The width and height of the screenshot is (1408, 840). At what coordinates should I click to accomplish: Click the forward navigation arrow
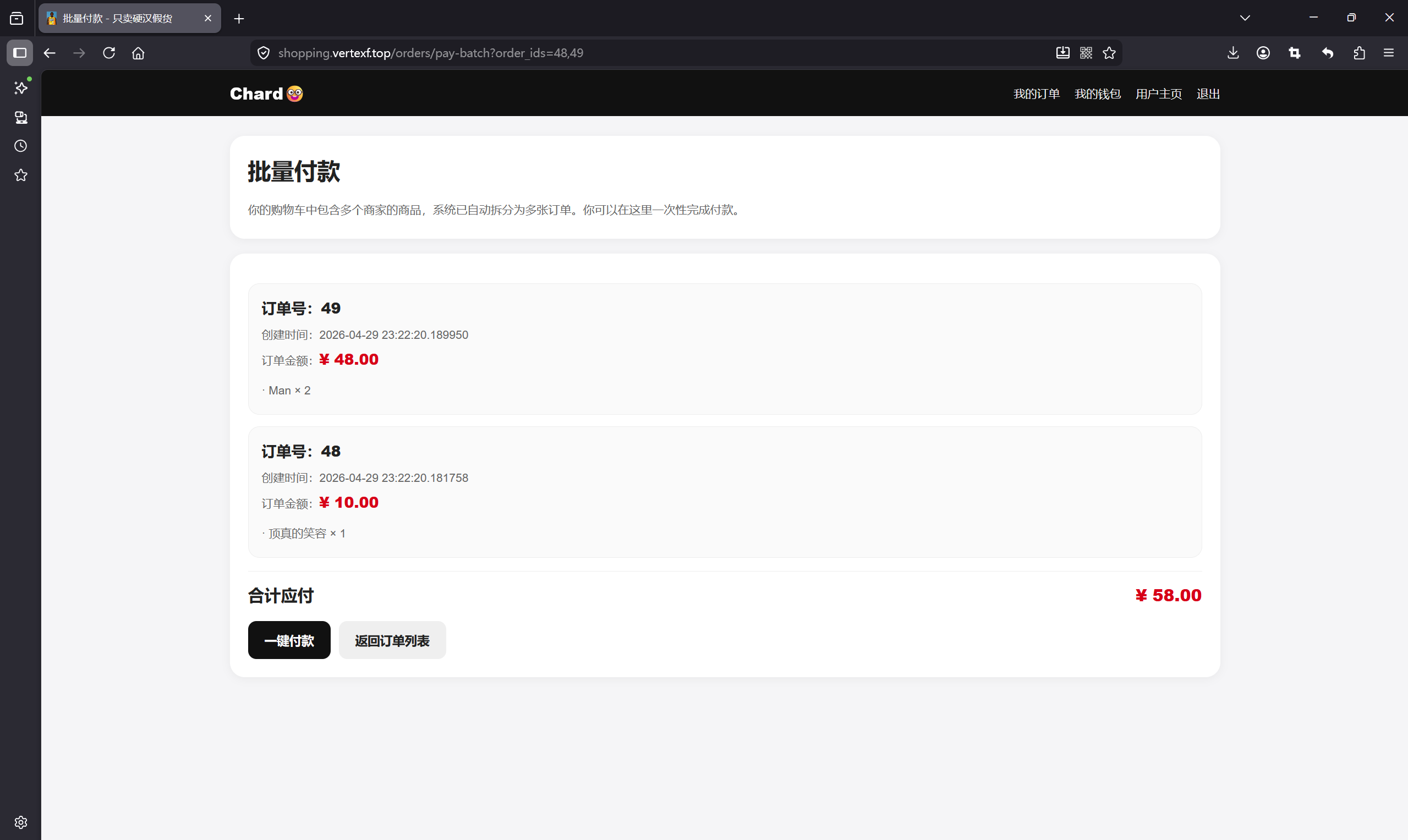[79, 53]
